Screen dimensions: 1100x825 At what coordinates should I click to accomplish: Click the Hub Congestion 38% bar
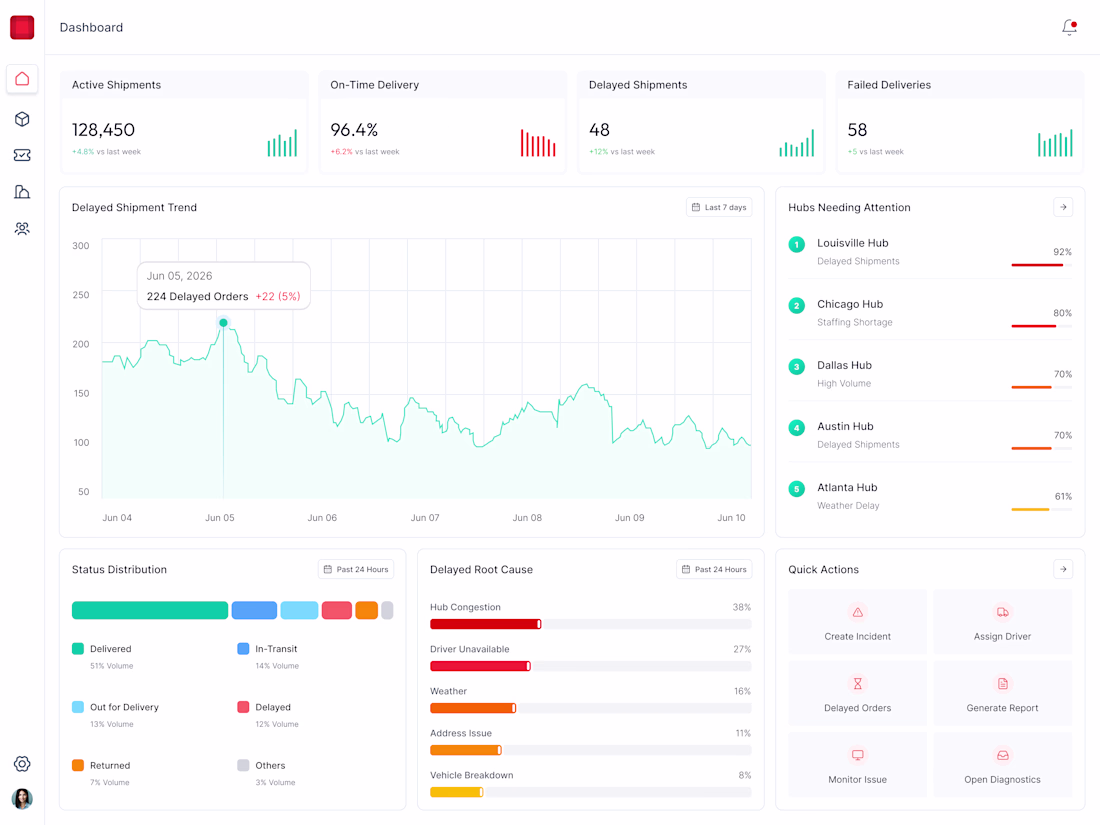(x=591, y=624)
